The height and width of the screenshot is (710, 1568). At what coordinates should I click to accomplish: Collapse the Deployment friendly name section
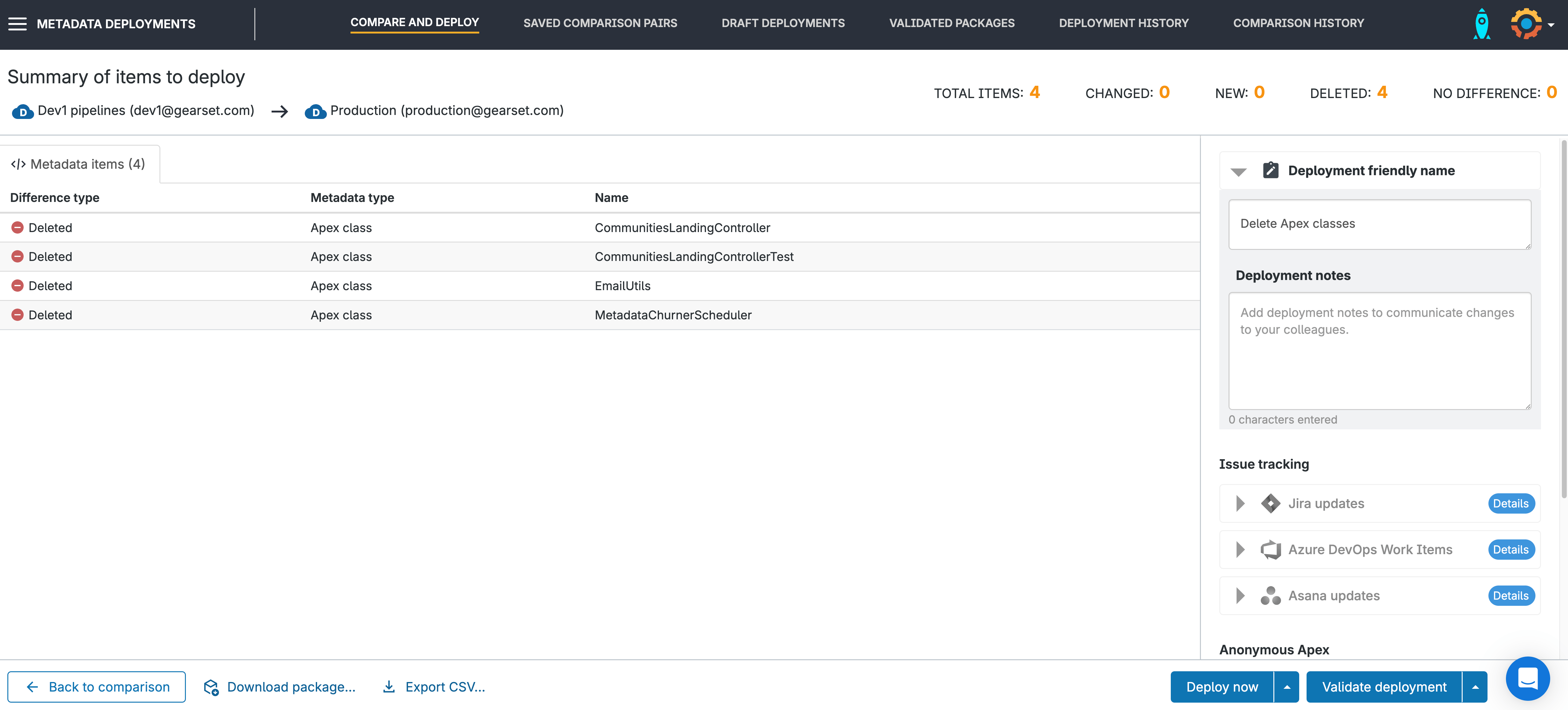pyautogui.click(x=1238, y=172)
